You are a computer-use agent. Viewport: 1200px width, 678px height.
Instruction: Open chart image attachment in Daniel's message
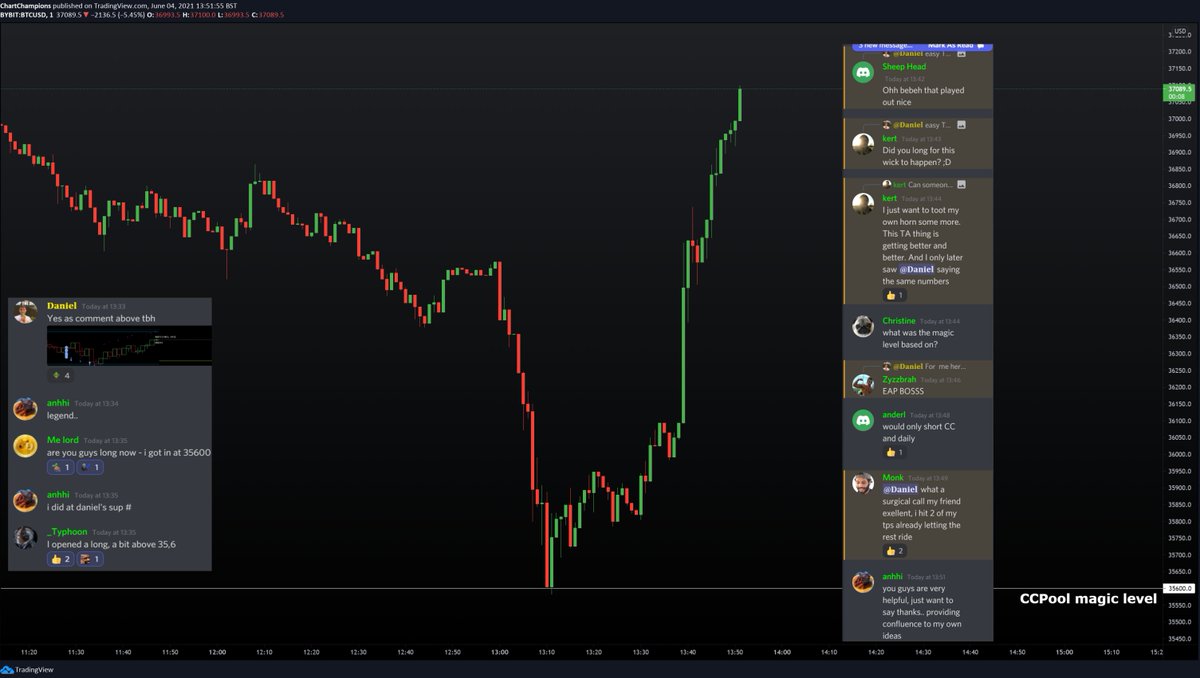click(129, 345)
